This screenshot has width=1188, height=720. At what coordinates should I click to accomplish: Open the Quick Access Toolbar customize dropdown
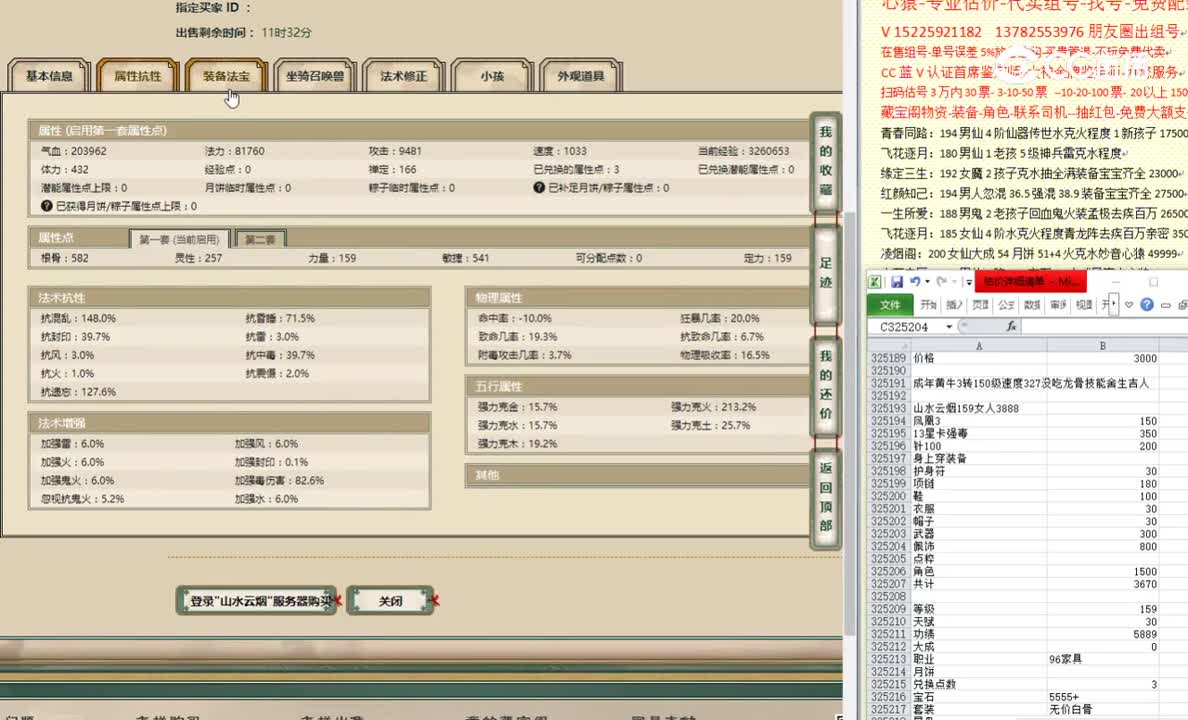(x=970, y=282)
